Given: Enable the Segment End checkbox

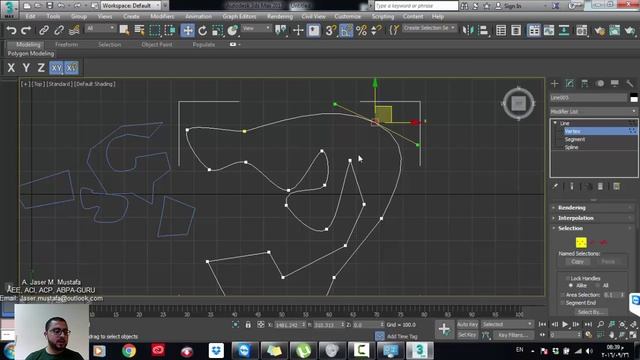Looking at the screenshot, I should 563,302.
